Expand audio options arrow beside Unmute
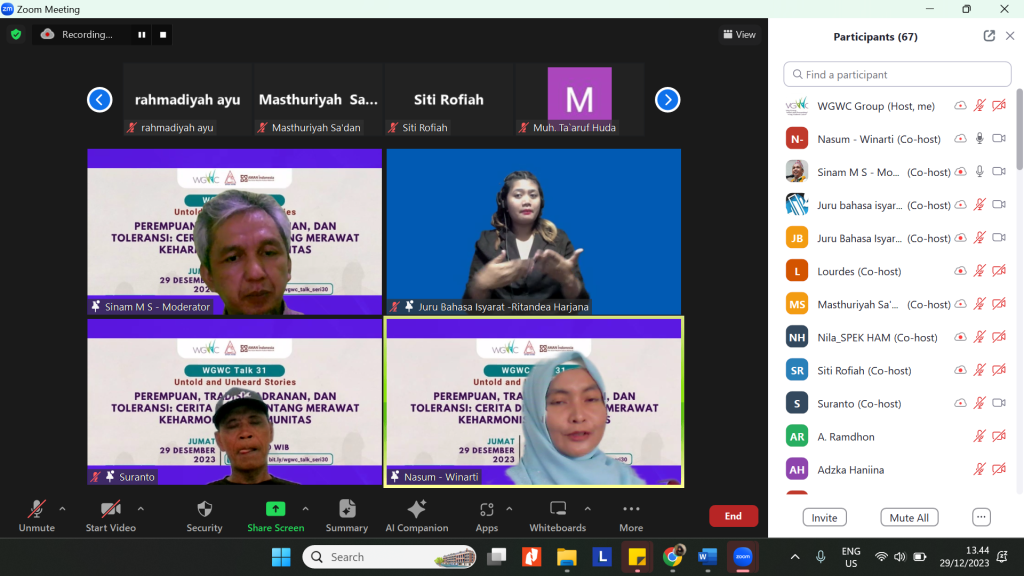Viewport: 1024px width, 576px height. point(62,508)
